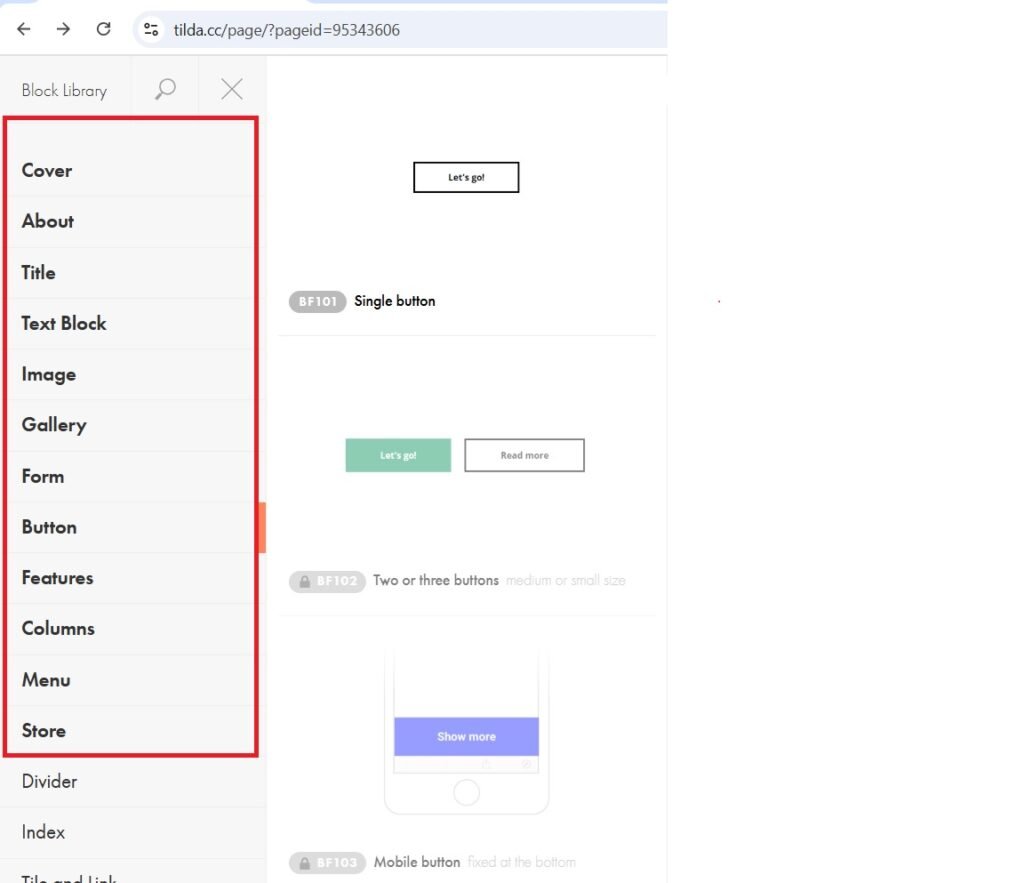This screenshot has height=883, width=1024.
Task: Open the Text Block category
Action: pos(64,323)
